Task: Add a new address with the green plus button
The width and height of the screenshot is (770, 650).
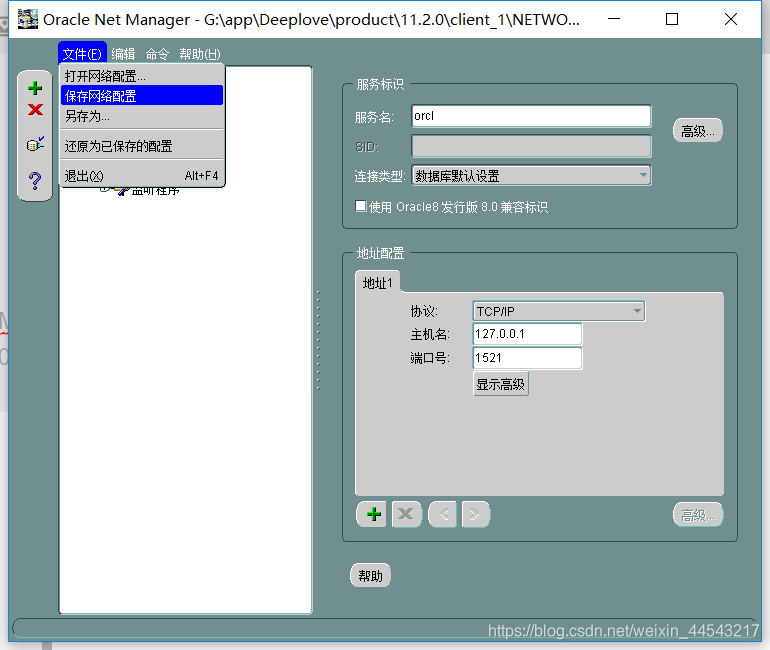Action: click(x=374, y=514)
